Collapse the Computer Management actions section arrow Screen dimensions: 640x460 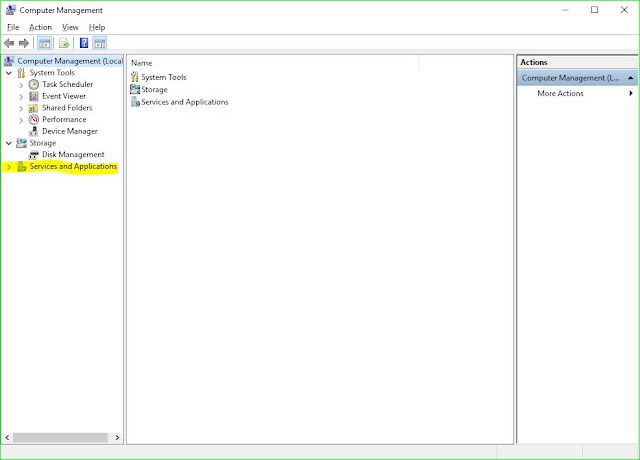pos(630,78)
